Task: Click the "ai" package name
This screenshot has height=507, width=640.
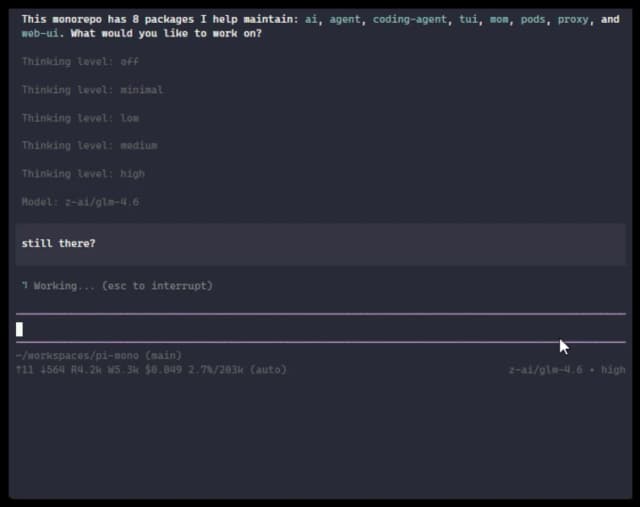Action: coord(311,19)
